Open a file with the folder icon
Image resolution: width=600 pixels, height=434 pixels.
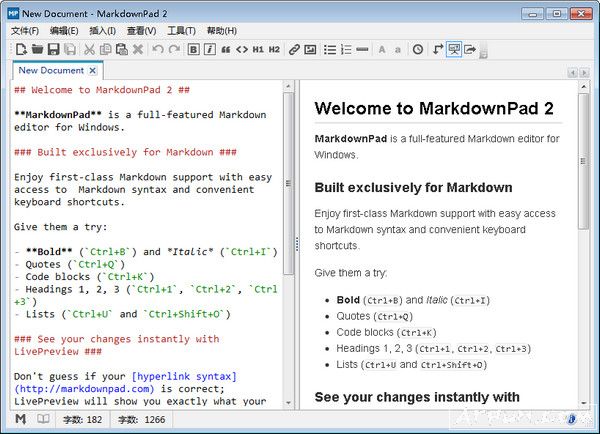[x=37, y=49]
